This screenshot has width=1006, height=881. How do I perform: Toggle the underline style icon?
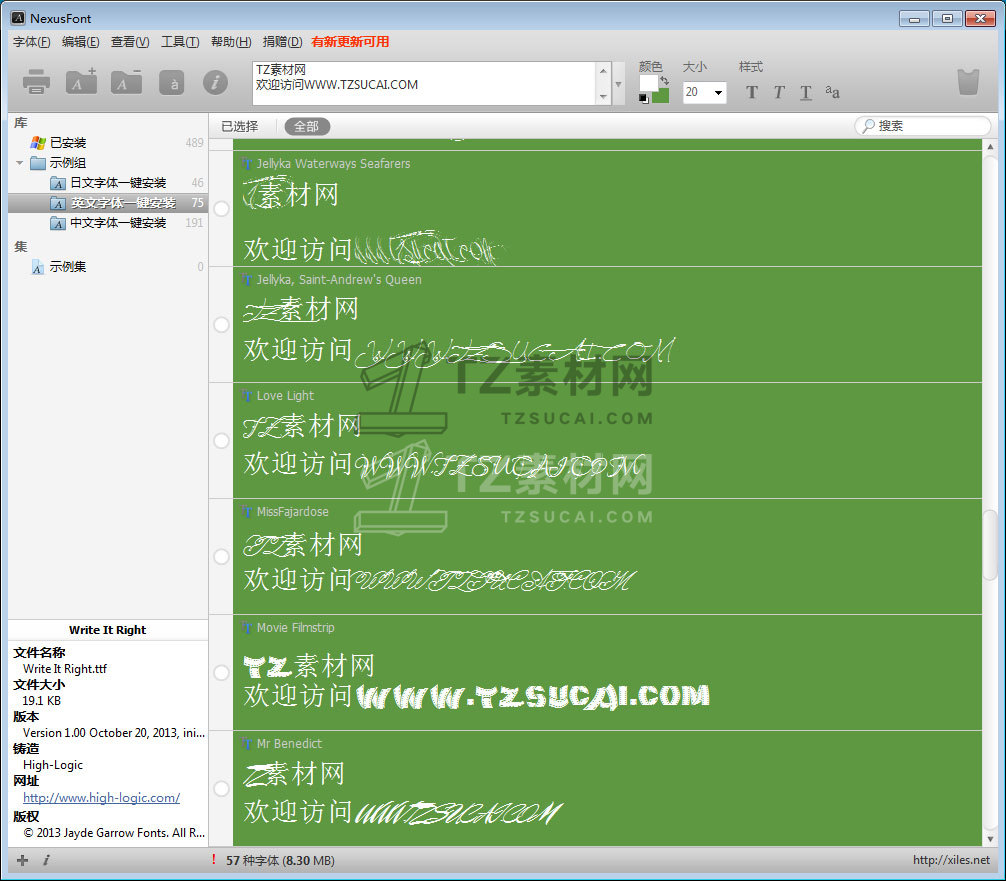pyautogui.click(x=806, y=93)
